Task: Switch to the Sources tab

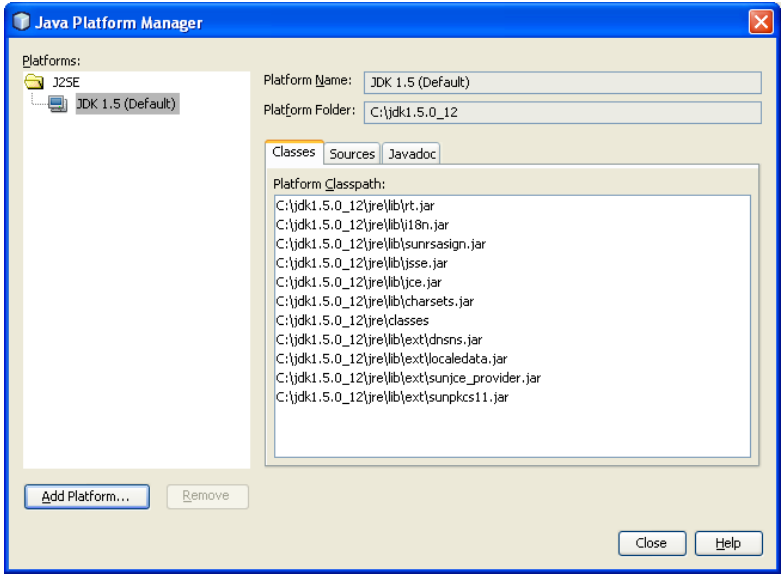Action: coord(352,154)
